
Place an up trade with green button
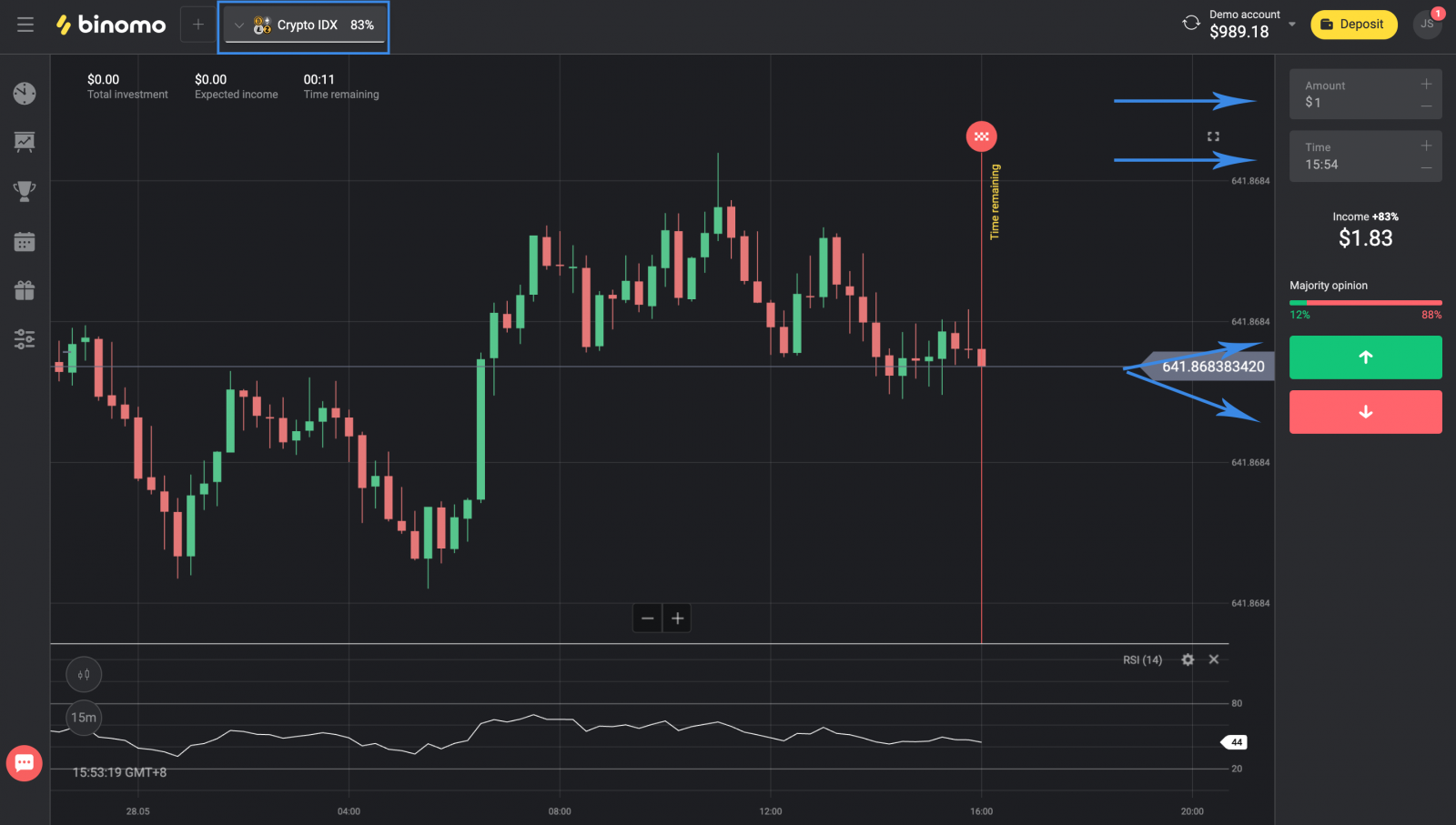pos(1365,357)
